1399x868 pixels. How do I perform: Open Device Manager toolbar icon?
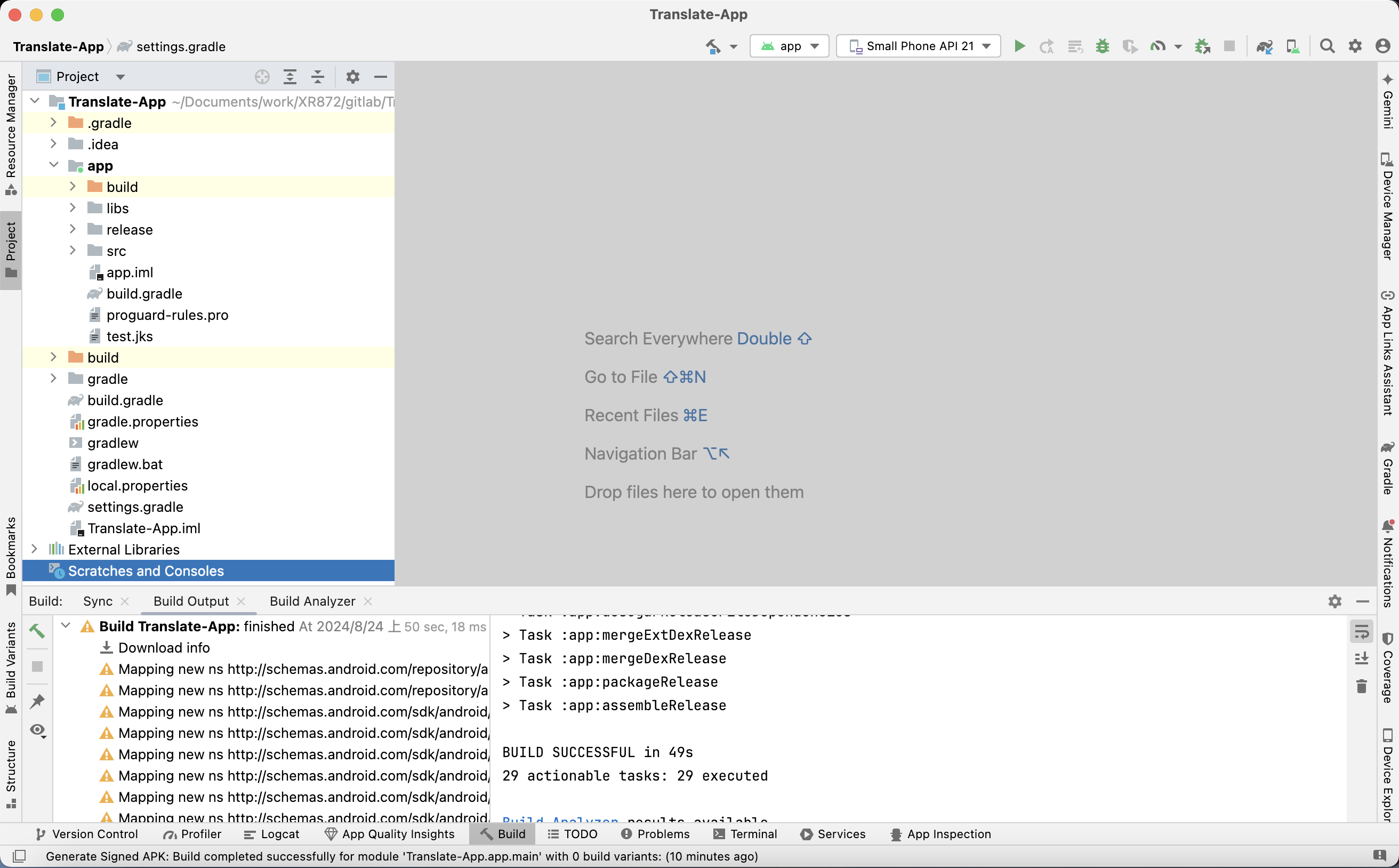click(x=1293, y=46)
